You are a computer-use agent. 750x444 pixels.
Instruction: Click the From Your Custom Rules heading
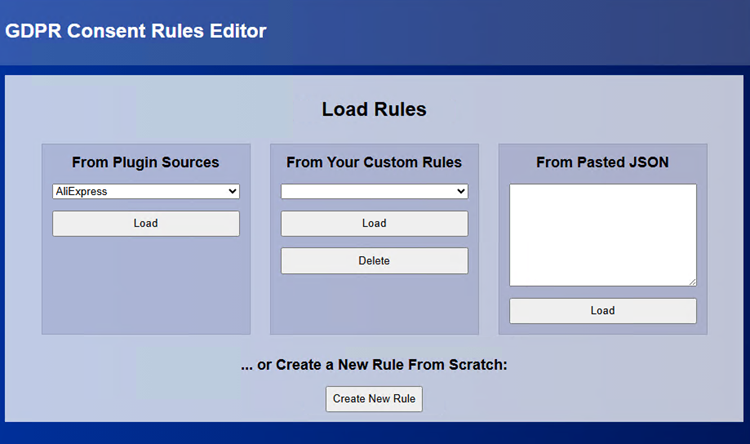374,162
